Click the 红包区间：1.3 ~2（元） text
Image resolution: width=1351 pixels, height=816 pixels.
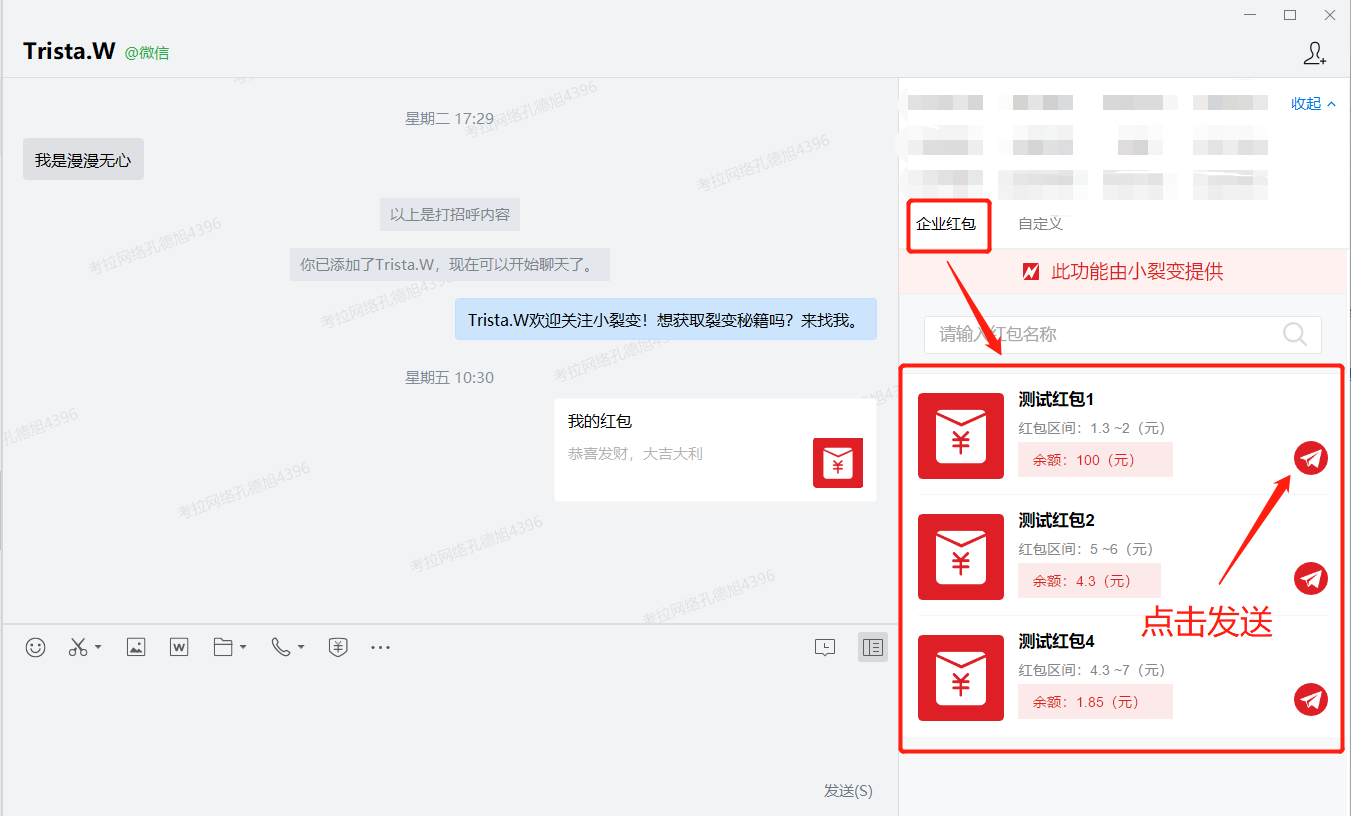click(1092, 428)
